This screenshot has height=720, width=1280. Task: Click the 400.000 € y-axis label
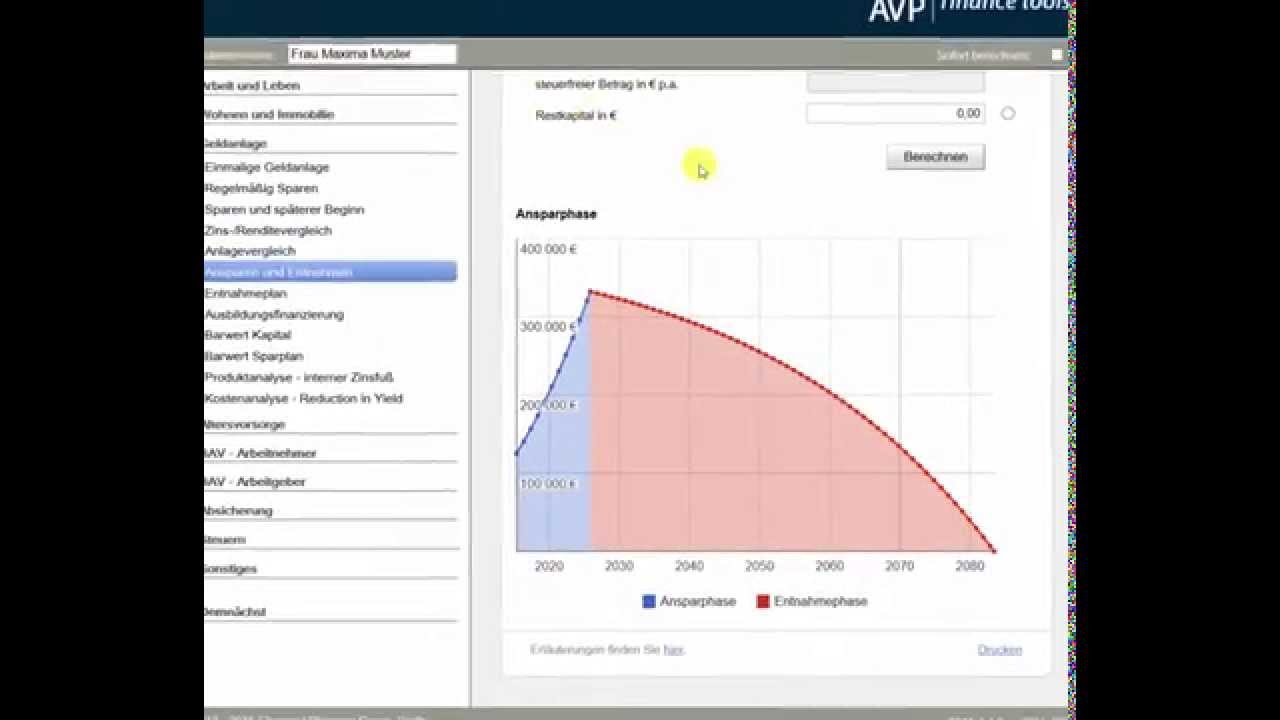(x=548, y=249)
